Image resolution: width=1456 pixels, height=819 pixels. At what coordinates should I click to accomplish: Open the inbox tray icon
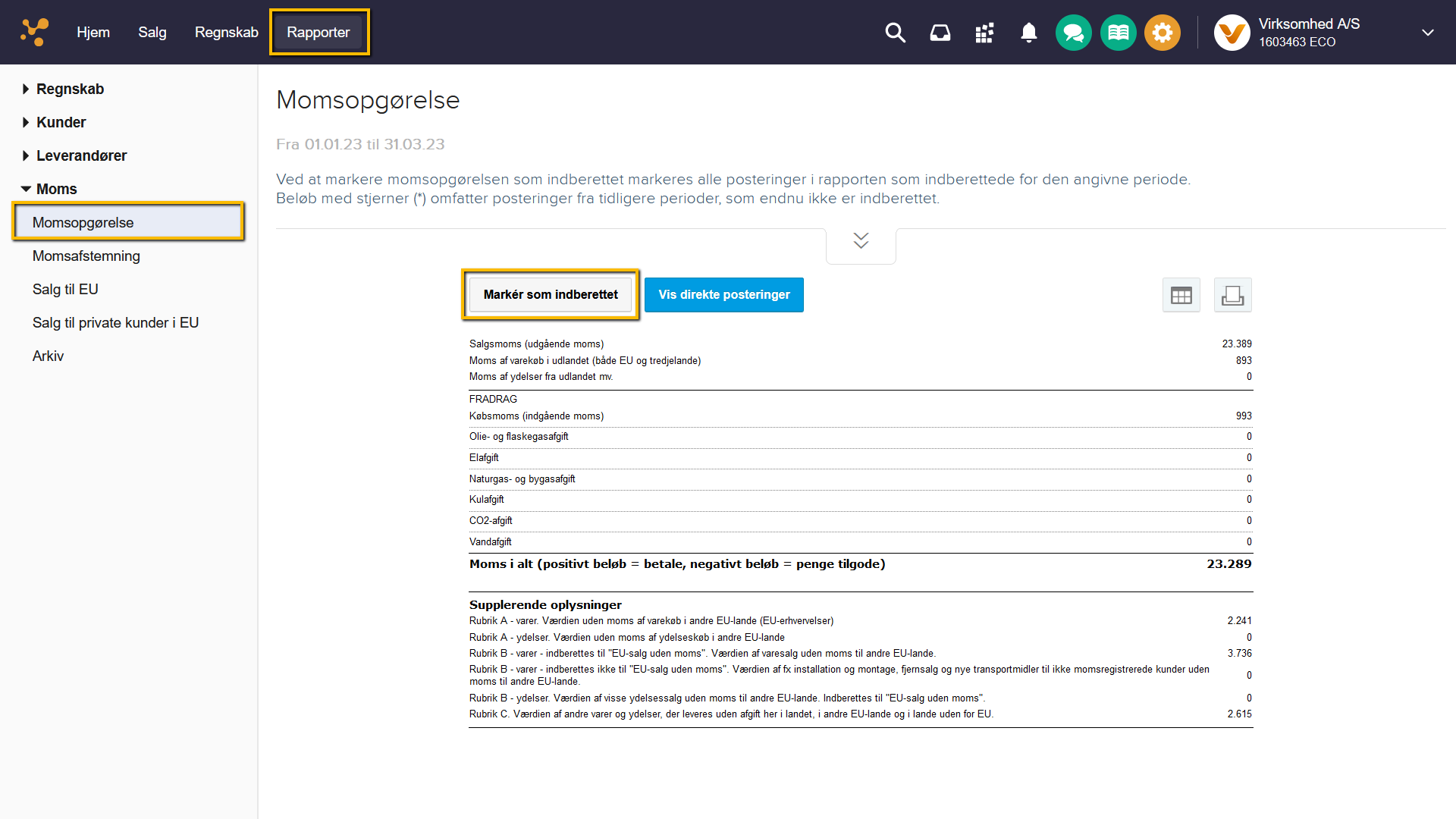pyautogui.click(x=940, y=33)
